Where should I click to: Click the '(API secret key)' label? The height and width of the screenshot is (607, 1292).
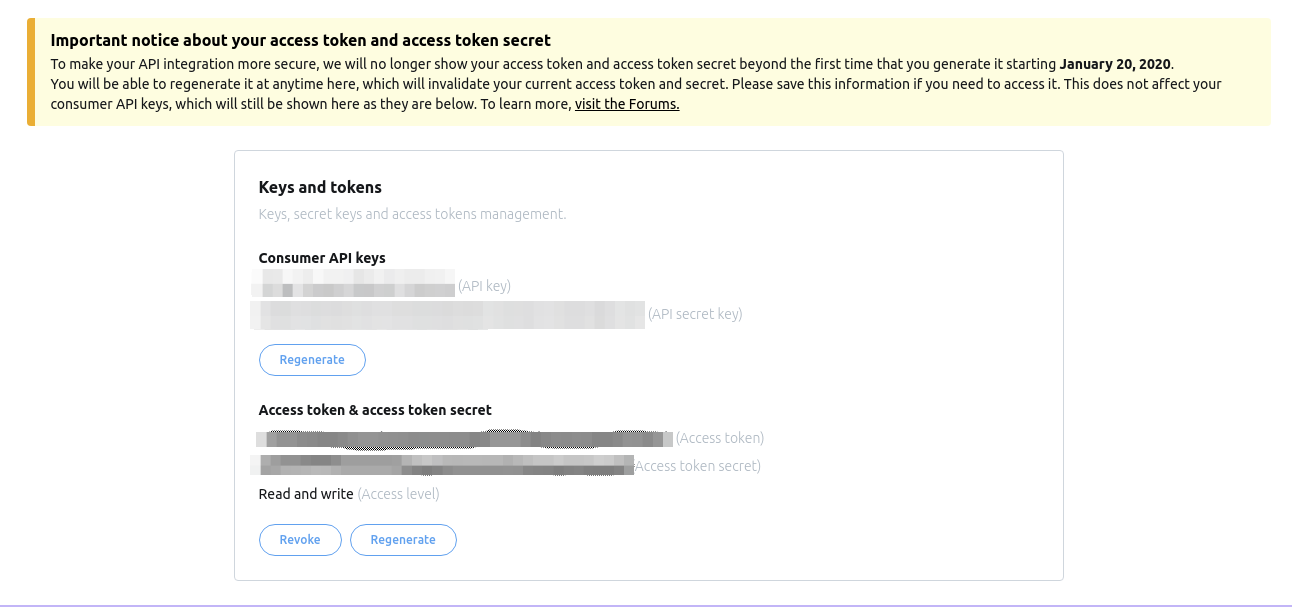[x=694, y=314]
